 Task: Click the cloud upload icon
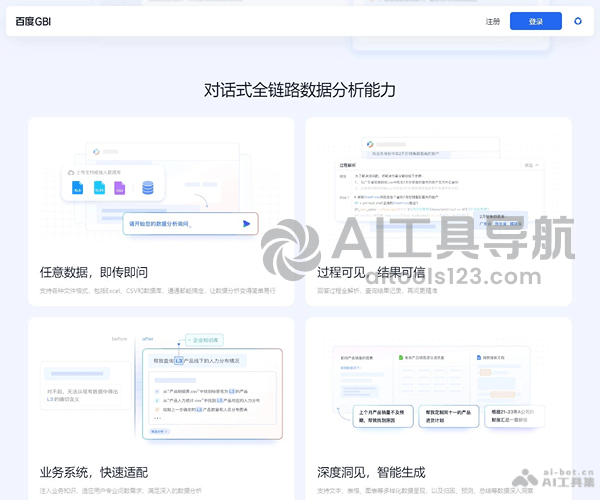[x=71, y=173]
